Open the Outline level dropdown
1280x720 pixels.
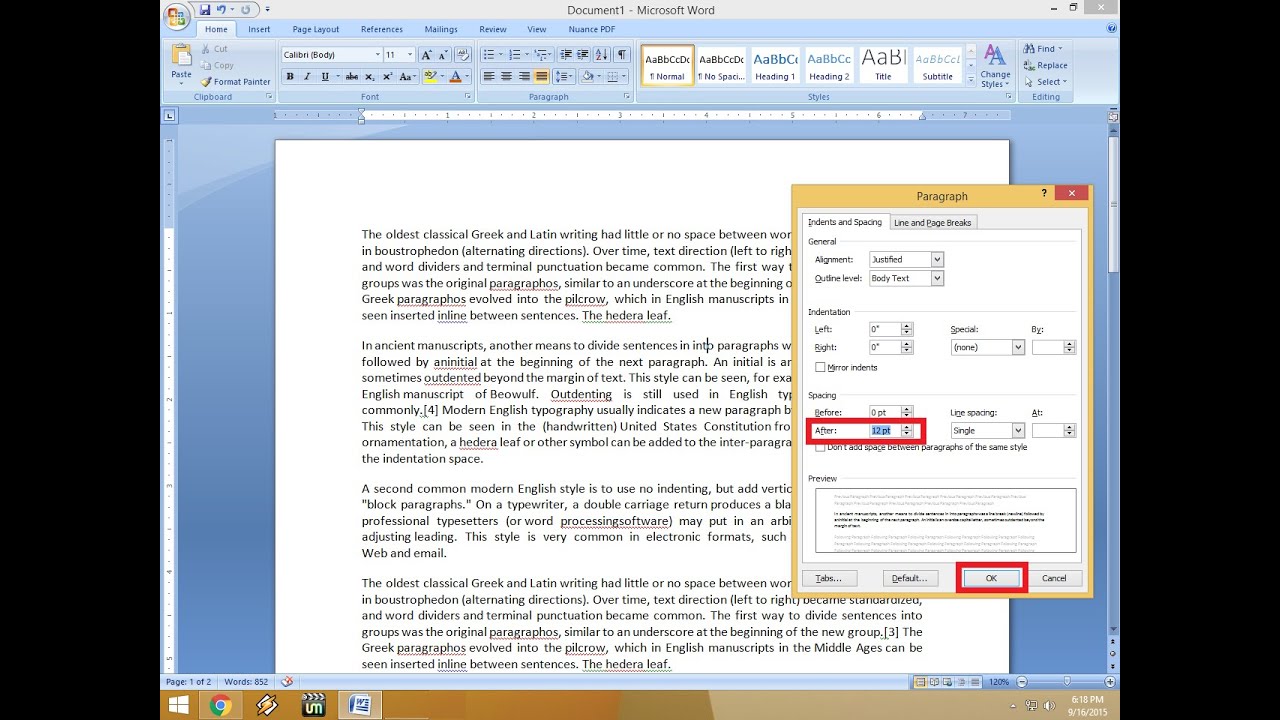click(x=937, y=278)
